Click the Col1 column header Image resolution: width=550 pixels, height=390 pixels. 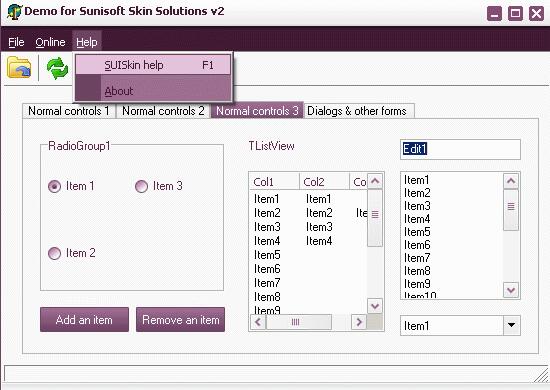point(274,182)
